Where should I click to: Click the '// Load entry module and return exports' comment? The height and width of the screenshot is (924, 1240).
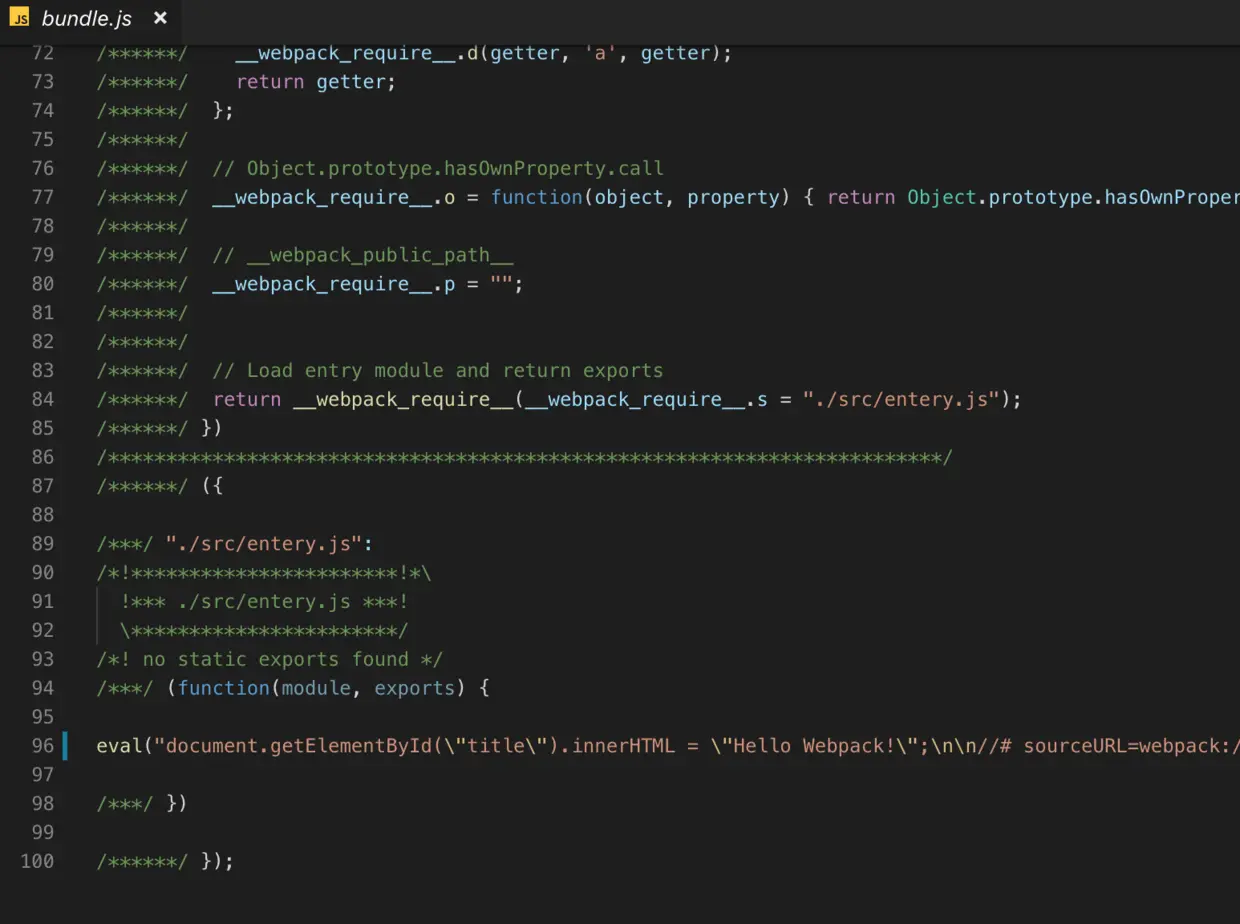point(438,371)
